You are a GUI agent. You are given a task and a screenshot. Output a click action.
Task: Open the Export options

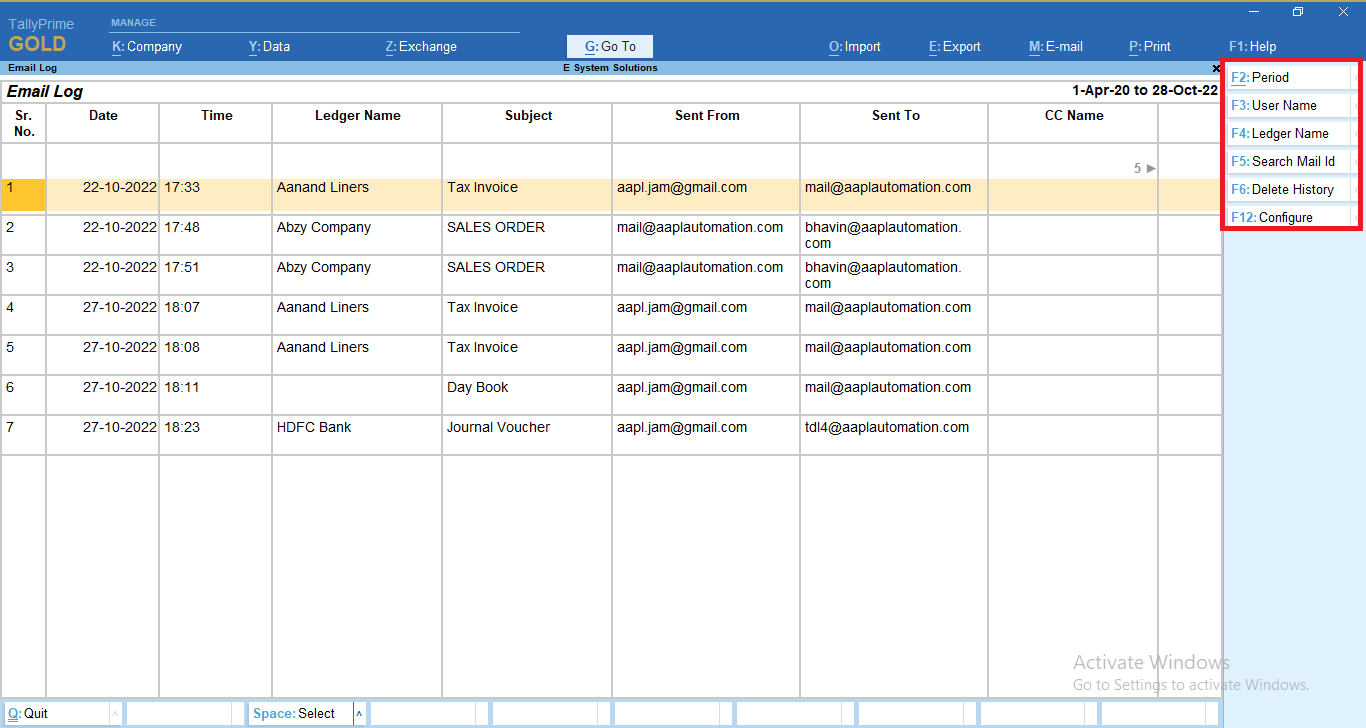point(954,46)
